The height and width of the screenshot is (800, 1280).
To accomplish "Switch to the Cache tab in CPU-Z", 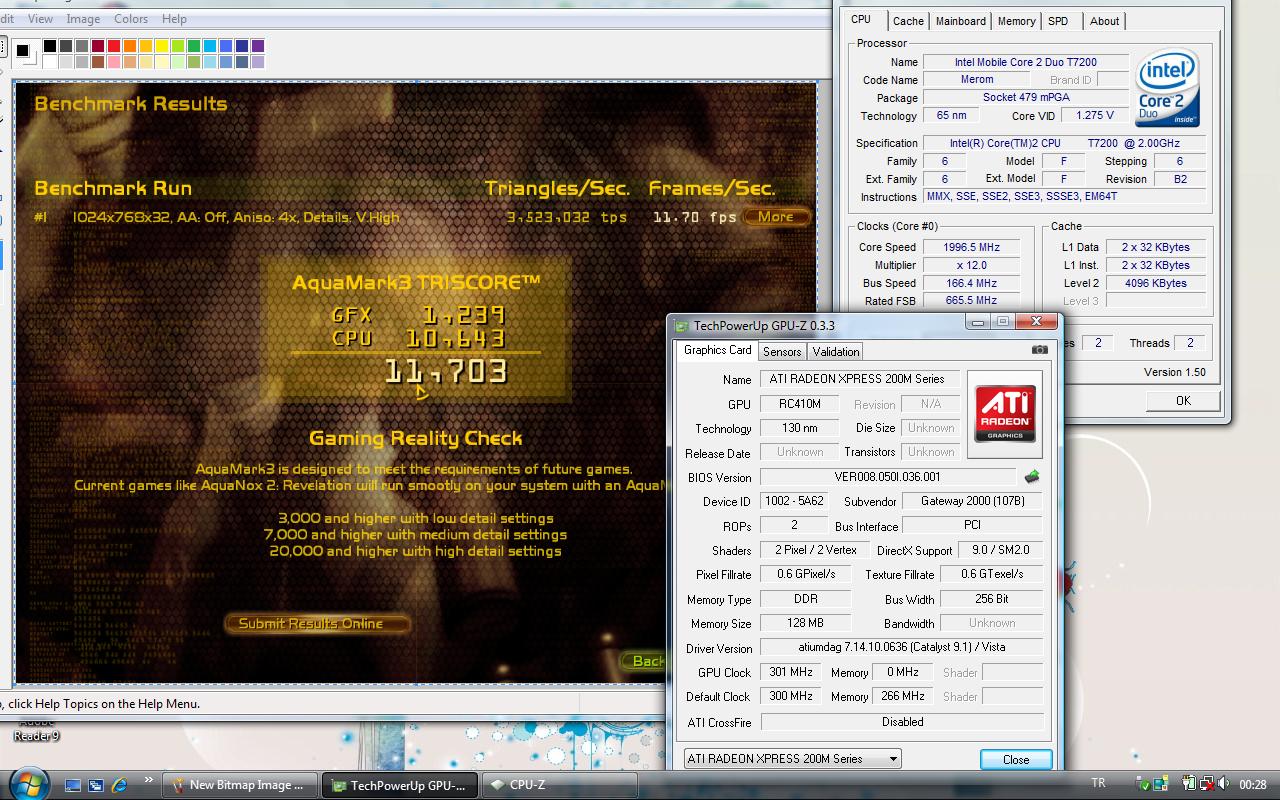I will tap(908, 21).
